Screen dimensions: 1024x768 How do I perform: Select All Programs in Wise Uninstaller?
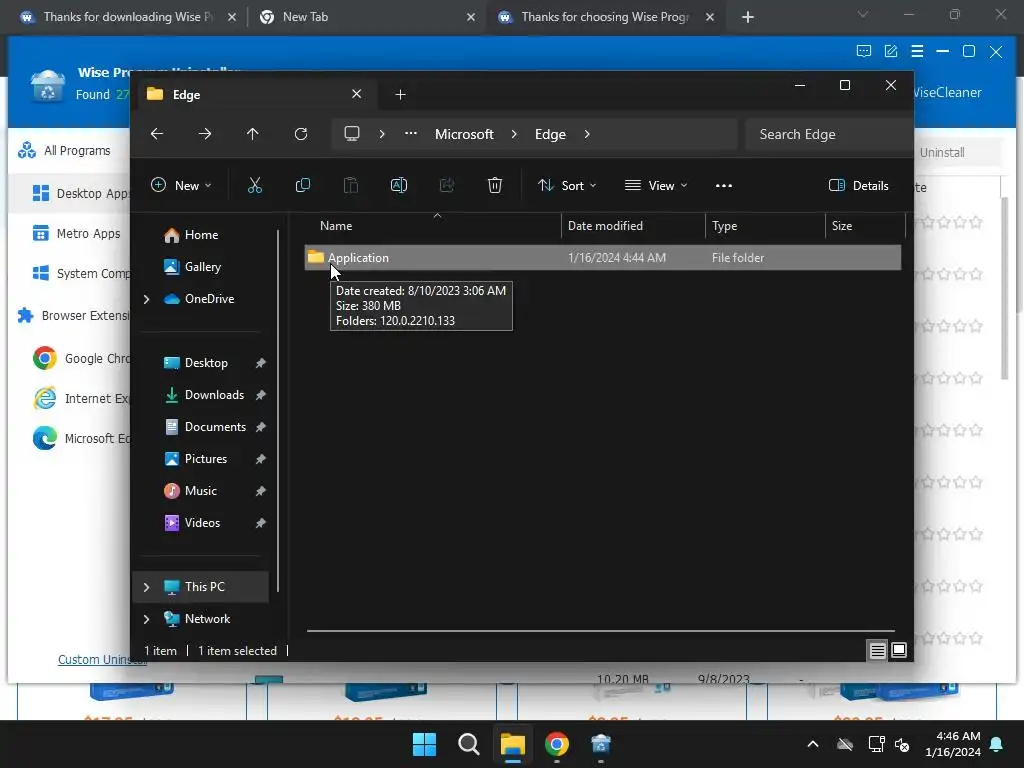point(64,151)
